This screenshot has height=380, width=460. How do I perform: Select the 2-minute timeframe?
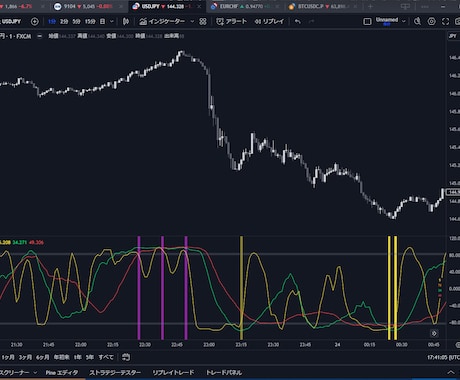pyautogui.click(x=64, y=22)
